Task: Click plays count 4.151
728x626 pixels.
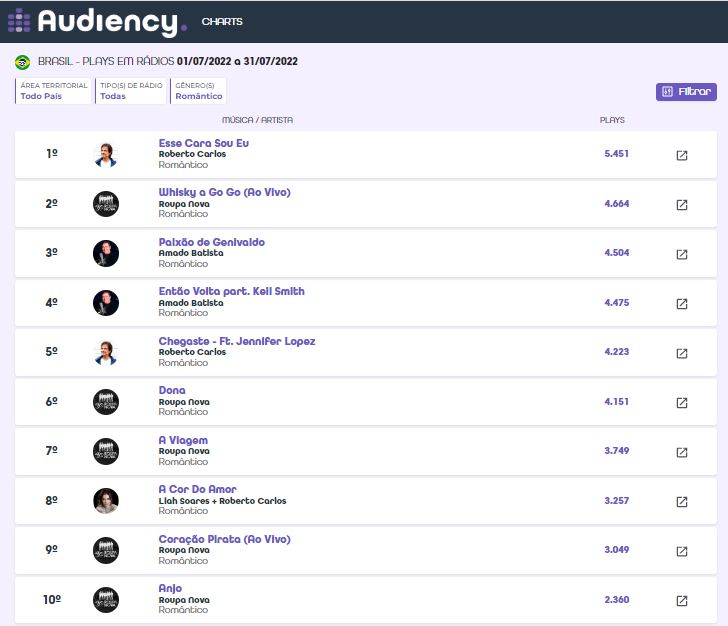Action: tap(617, 401)
